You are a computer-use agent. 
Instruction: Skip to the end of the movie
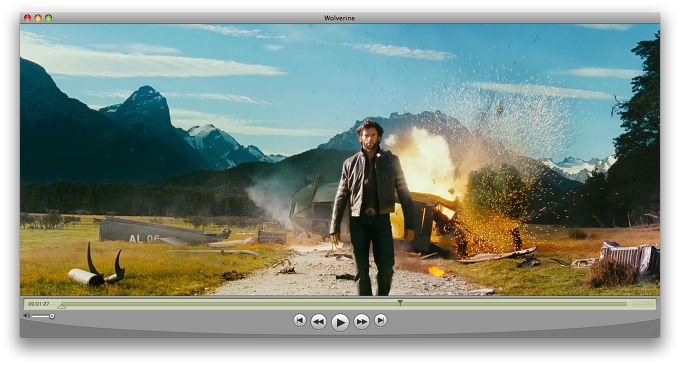(380, 320)
